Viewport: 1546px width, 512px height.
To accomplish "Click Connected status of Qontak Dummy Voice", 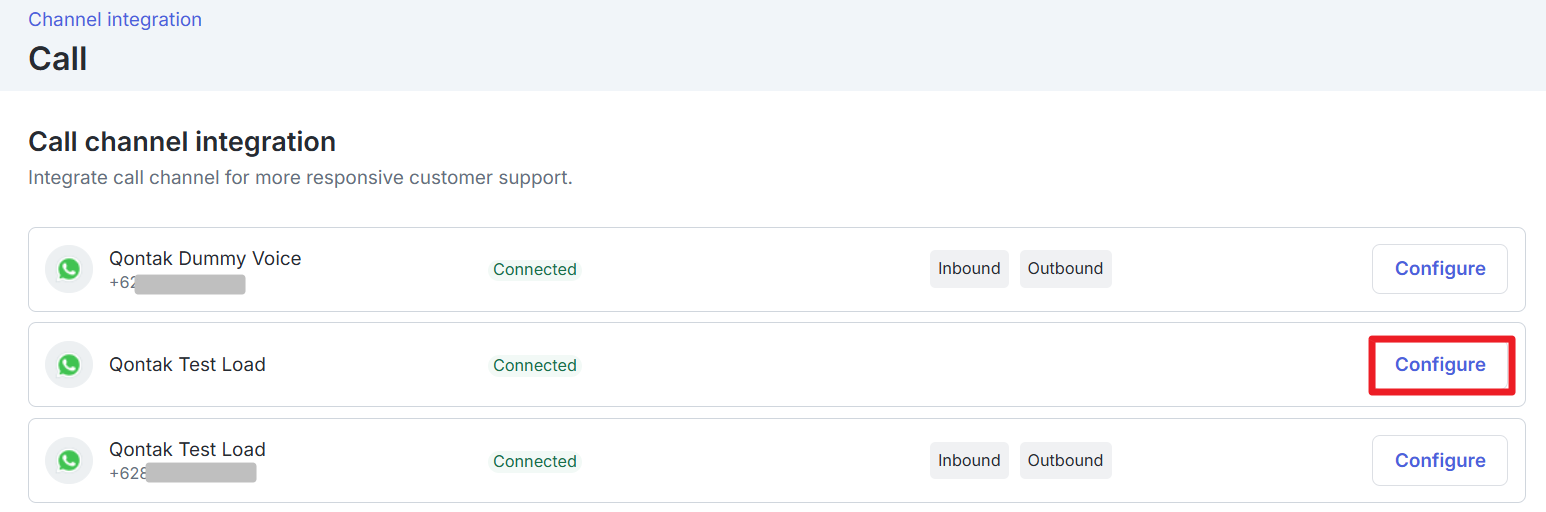I will [534, 270].
